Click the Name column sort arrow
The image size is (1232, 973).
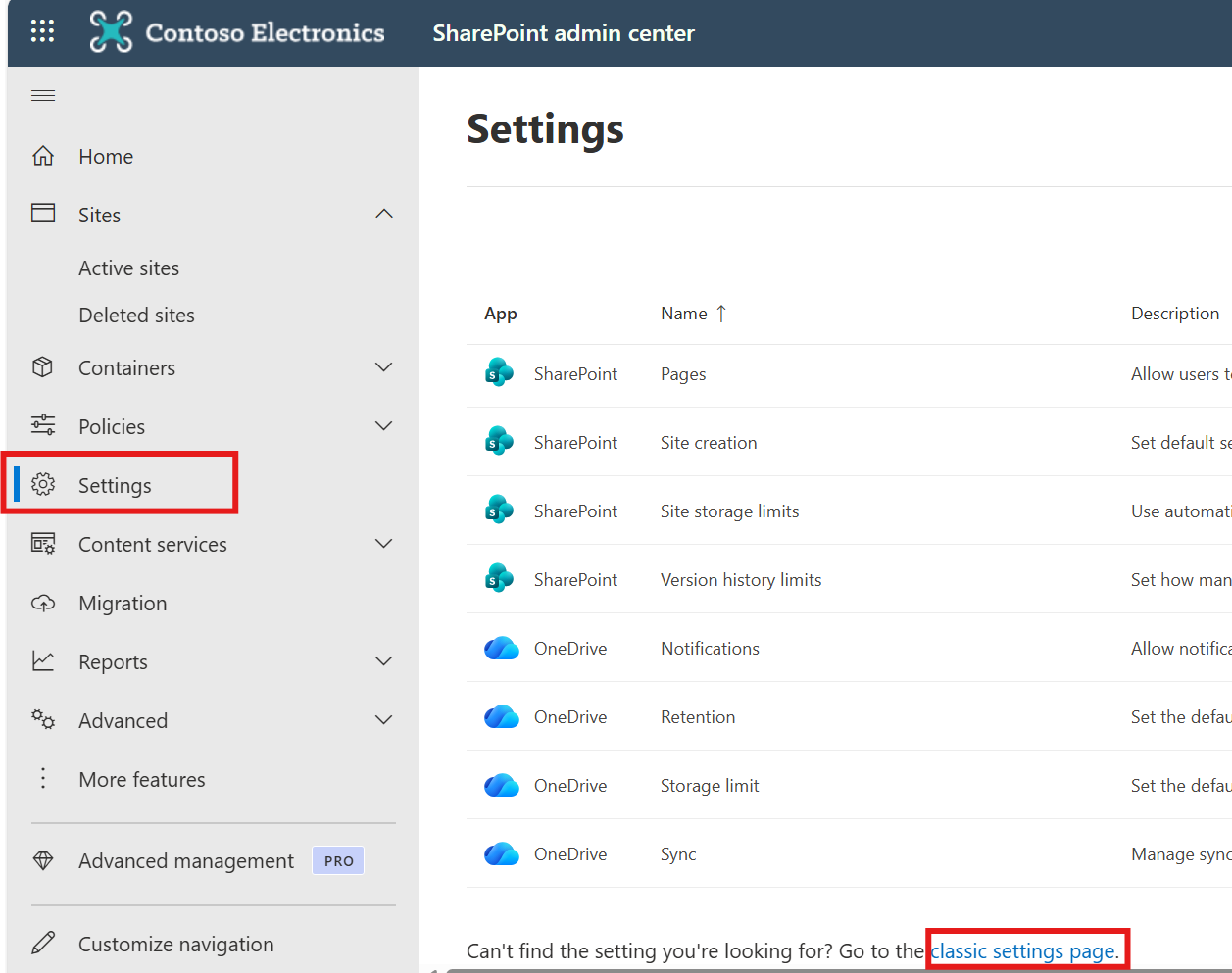721,314
